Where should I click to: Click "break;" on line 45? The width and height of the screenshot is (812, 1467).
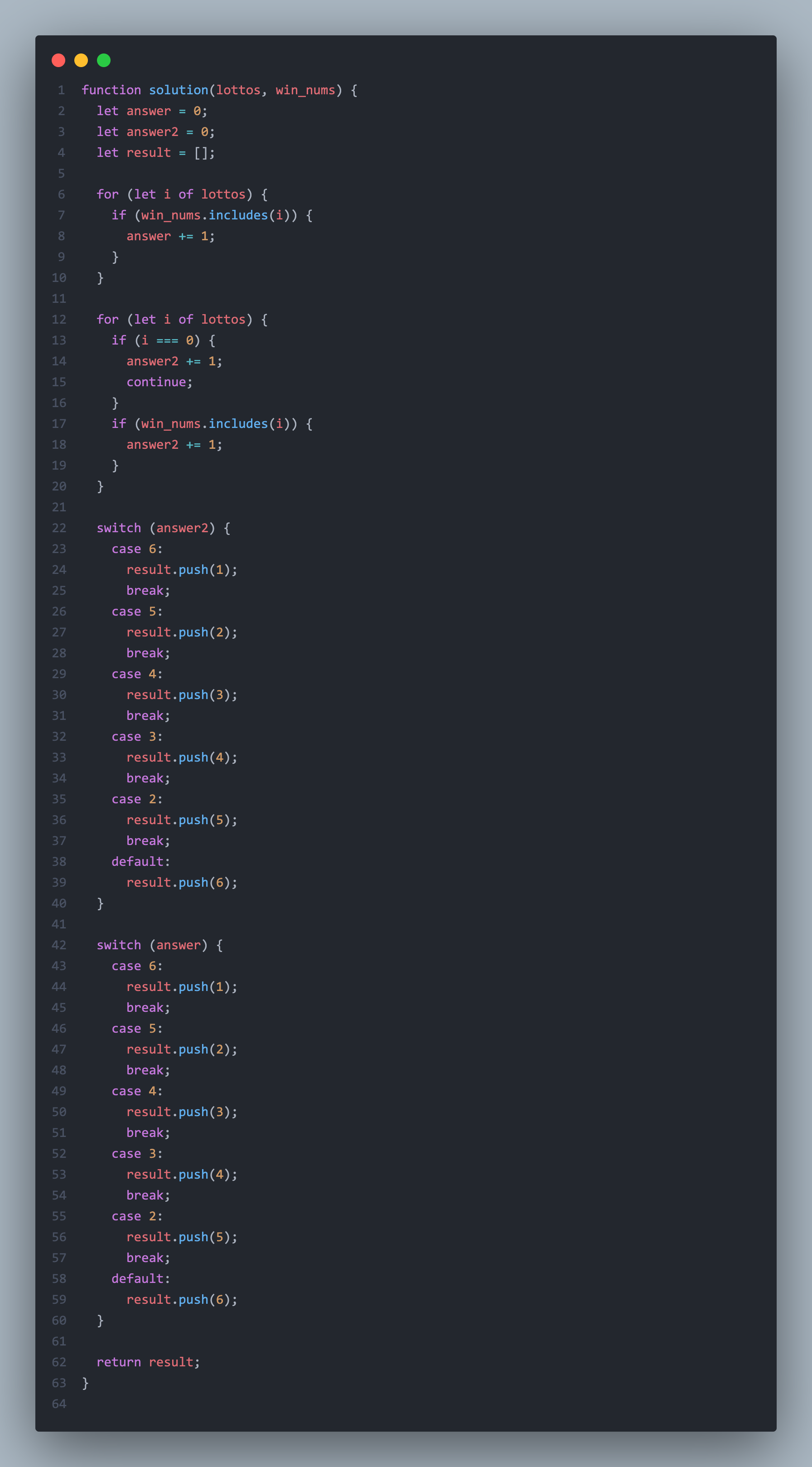click(149, 1007)
